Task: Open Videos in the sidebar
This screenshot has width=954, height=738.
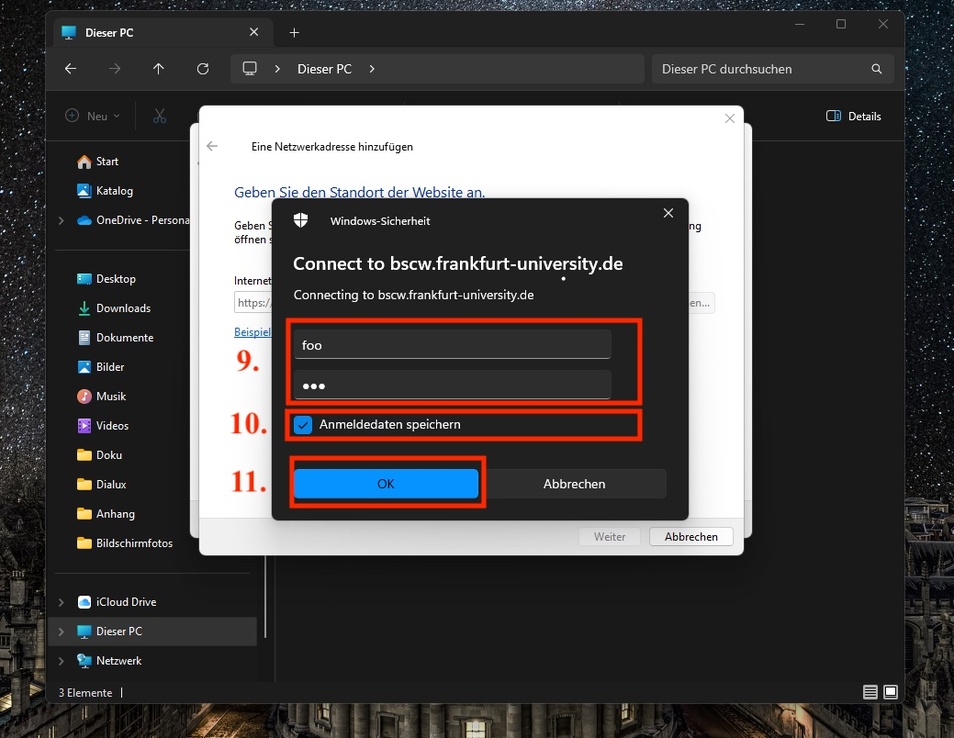Action: click(x=103, y=426)
